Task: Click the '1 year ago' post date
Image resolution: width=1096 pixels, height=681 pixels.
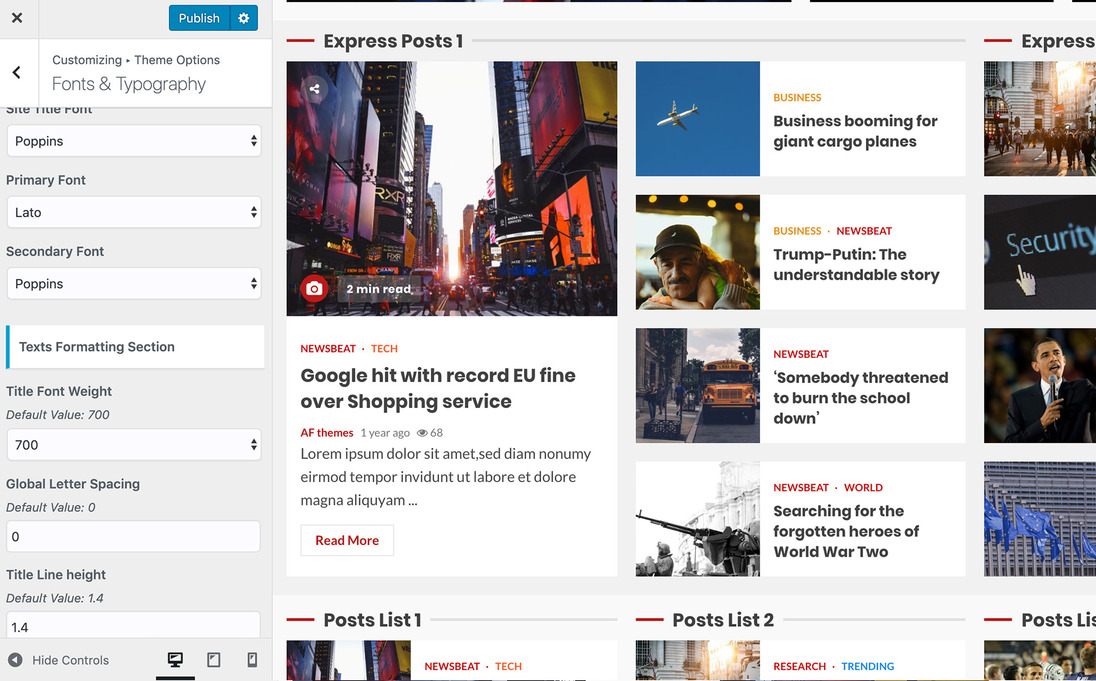Action: 385,433
